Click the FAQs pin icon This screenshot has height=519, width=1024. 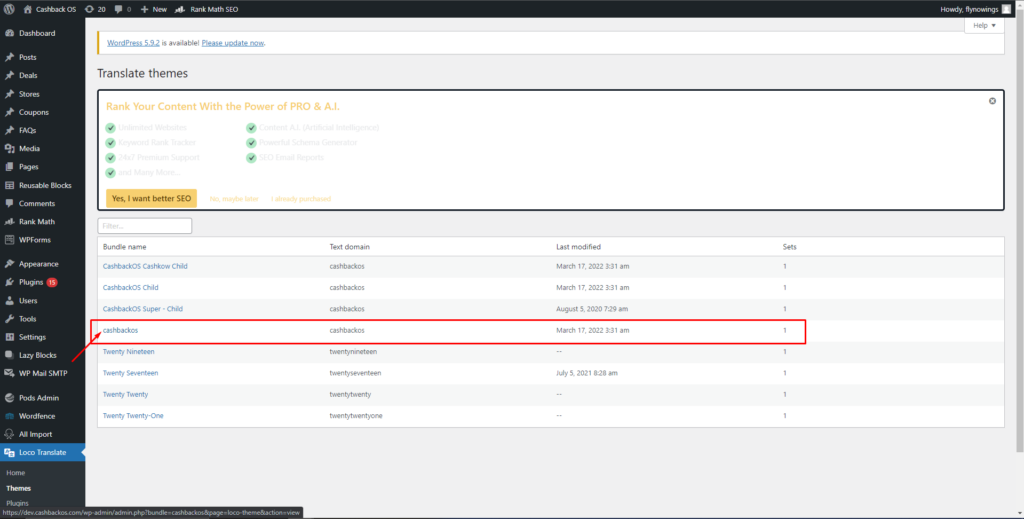tap(9, 131)
